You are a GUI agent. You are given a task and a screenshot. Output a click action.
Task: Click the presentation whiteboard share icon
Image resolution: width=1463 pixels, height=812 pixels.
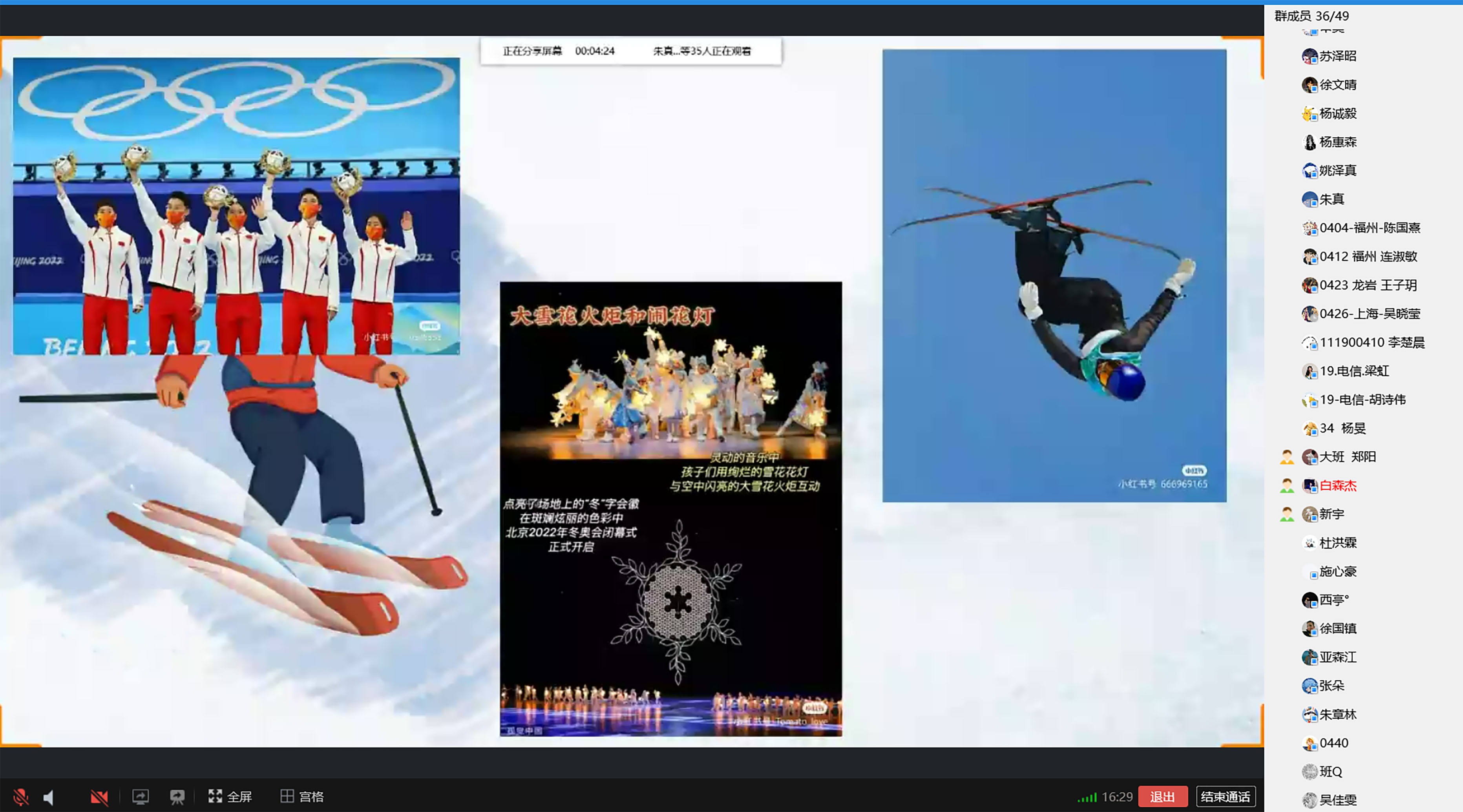tap(177, 797)
